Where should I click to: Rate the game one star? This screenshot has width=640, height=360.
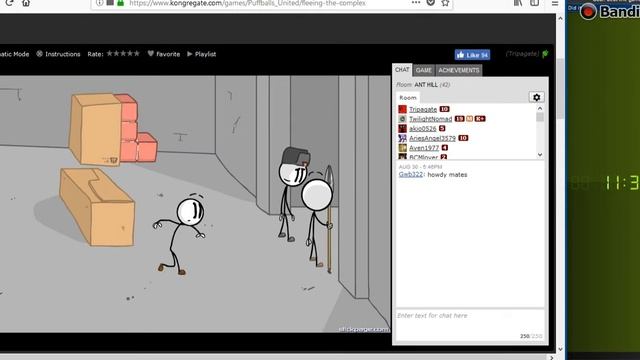[x=110, y=53]
